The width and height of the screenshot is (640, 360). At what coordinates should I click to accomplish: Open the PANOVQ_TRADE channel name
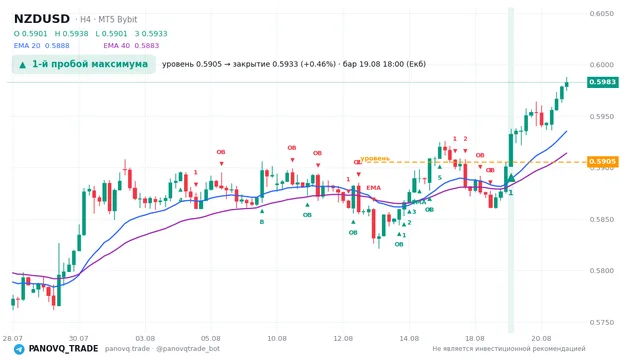pos(63,349)
